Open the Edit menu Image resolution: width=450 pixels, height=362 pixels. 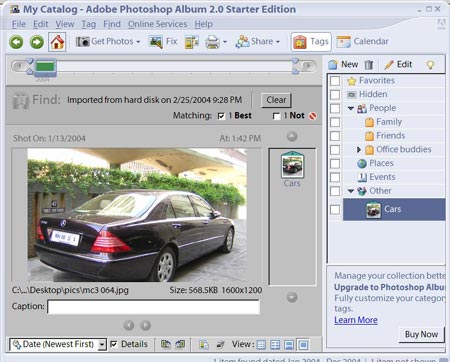click(x=41, y=24)
